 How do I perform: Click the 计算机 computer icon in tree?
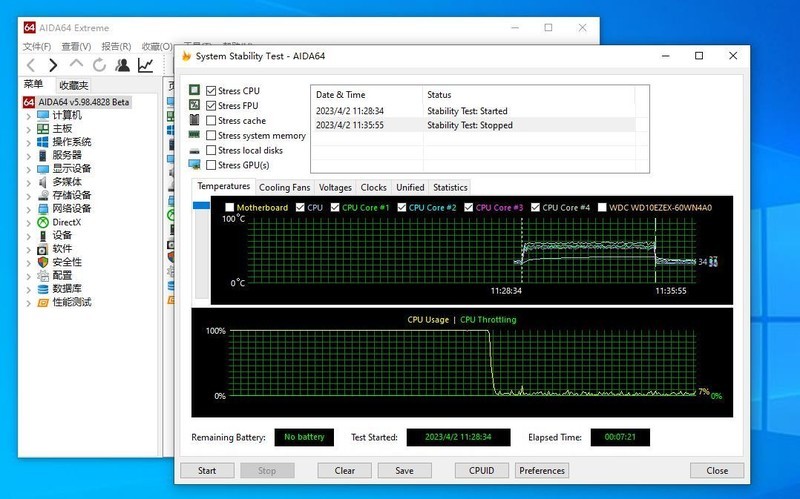pyautogui.click(x=43, y=115)
